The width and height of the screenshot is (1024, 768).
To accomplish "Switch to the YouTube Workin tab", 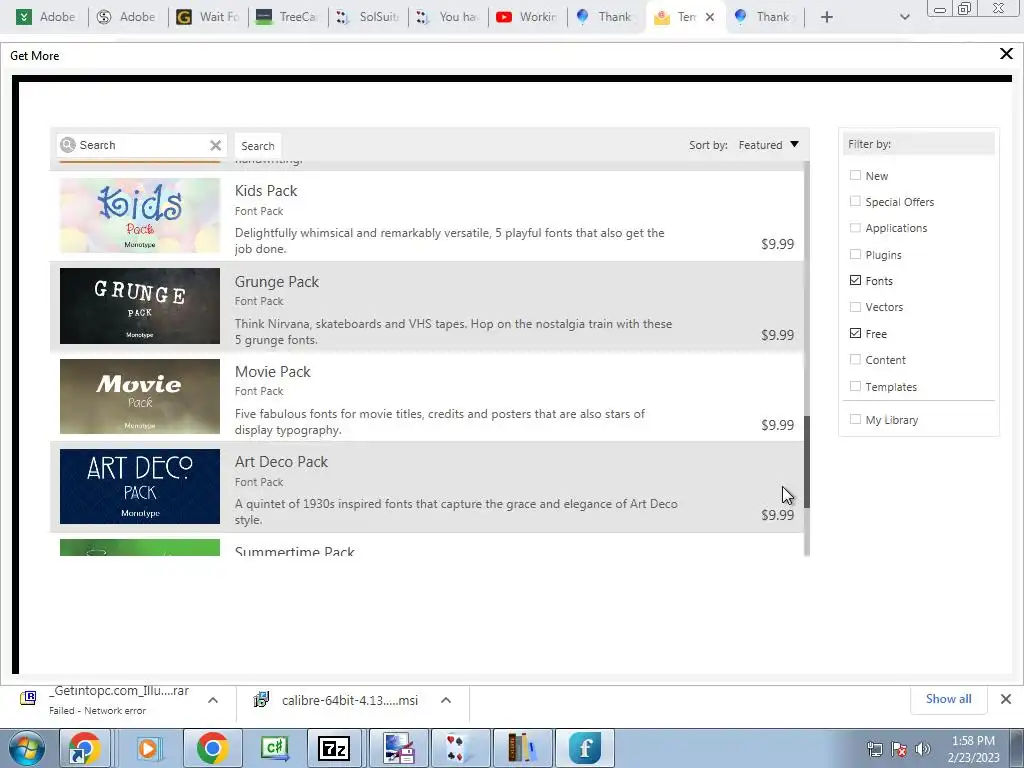I will pos(526,17).
